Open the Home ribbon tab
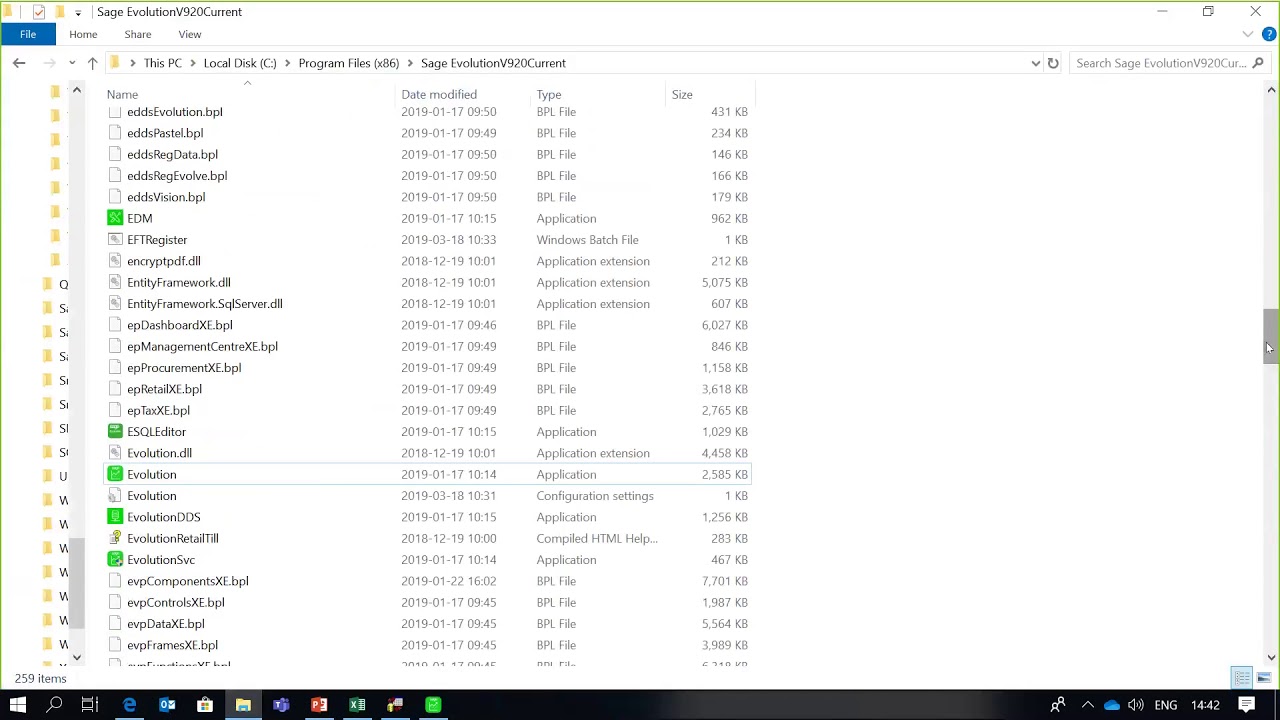This screenshot has width=1280, height=720. tap(83, 34)
